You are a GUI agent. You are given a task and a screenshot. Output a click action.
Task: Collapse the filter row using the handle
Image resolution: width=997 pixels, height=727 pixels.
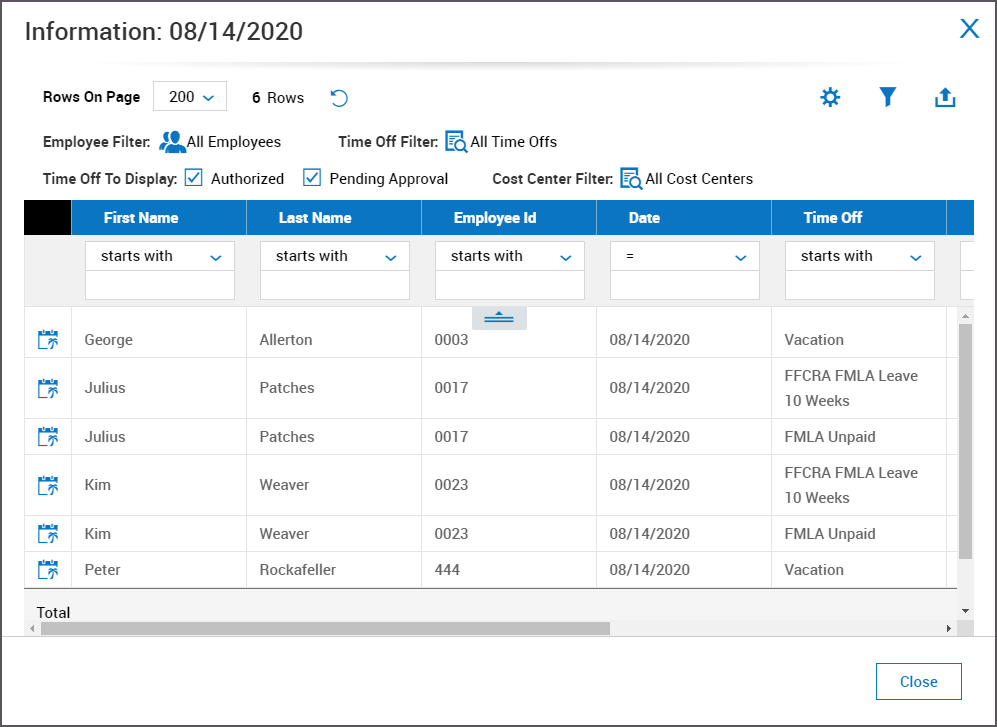(x=499, y=318)
